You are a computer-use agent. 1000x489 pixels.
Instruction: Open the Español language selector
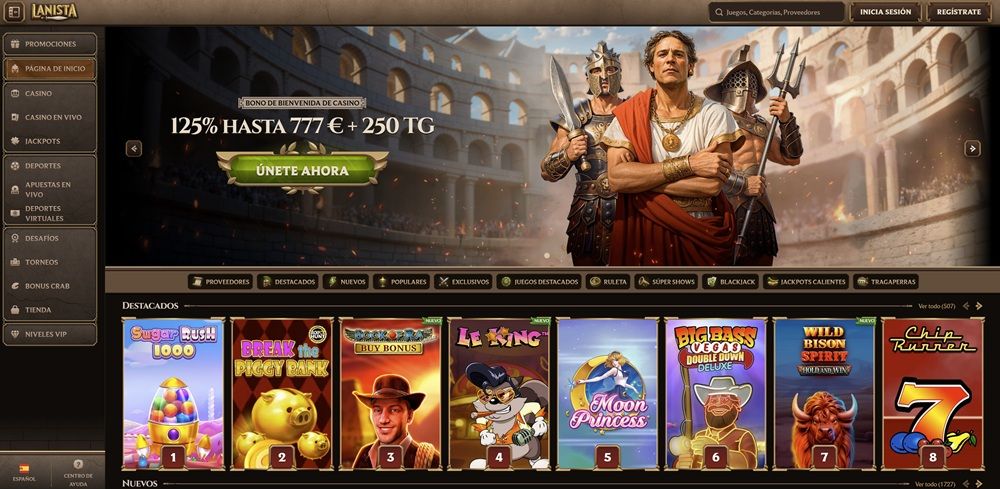pyautogui.click(x=24, y=472)
